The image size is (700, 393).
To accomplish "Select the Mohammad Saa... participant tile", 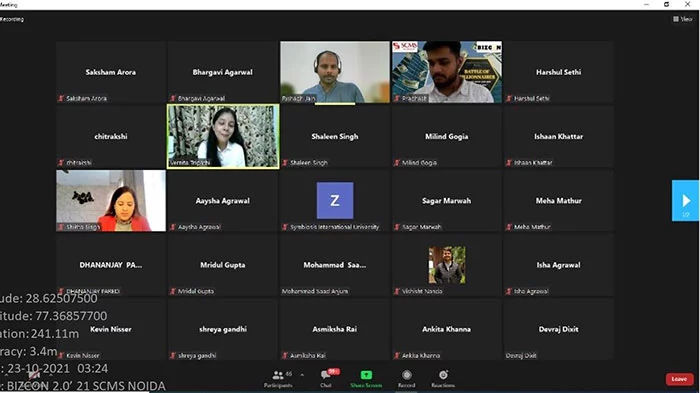I will pyautogui.click(x=335, y=265).
